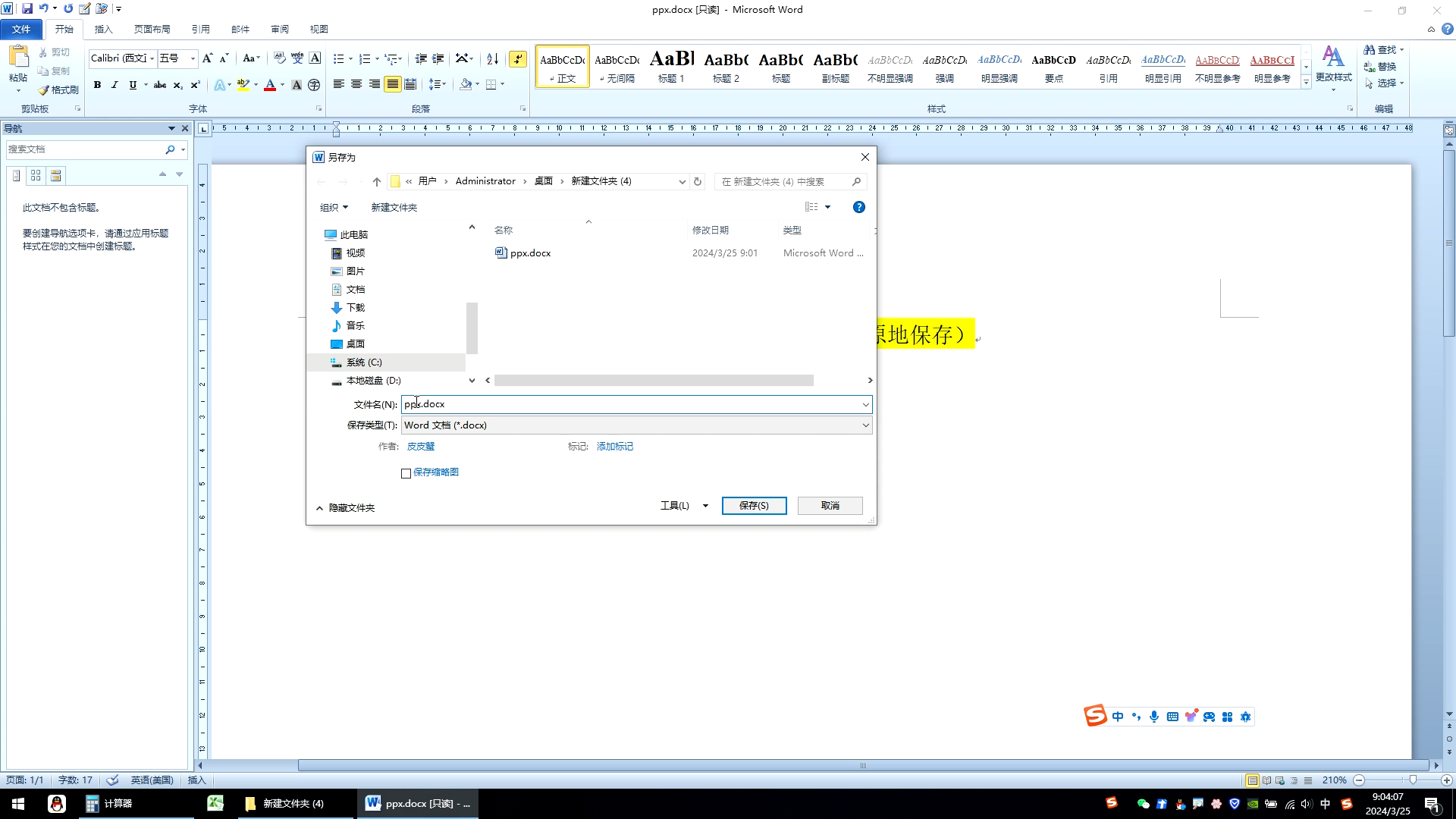Toggle the show paragraph marks button
The height and width of the screenshot is (819, 1456).
point(518,58)
